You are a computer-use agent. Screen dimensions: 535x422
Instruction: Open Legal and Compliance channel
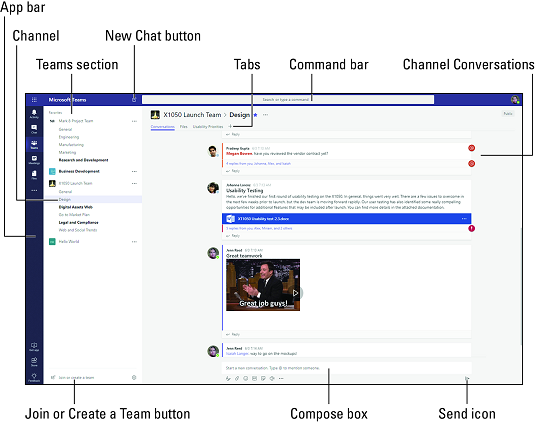[x=78, y=222]
